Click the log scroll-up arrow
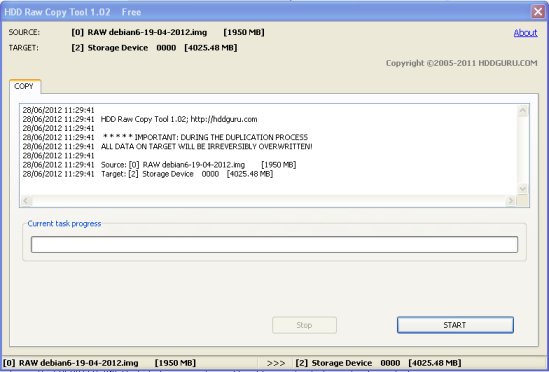 [522, 111]
